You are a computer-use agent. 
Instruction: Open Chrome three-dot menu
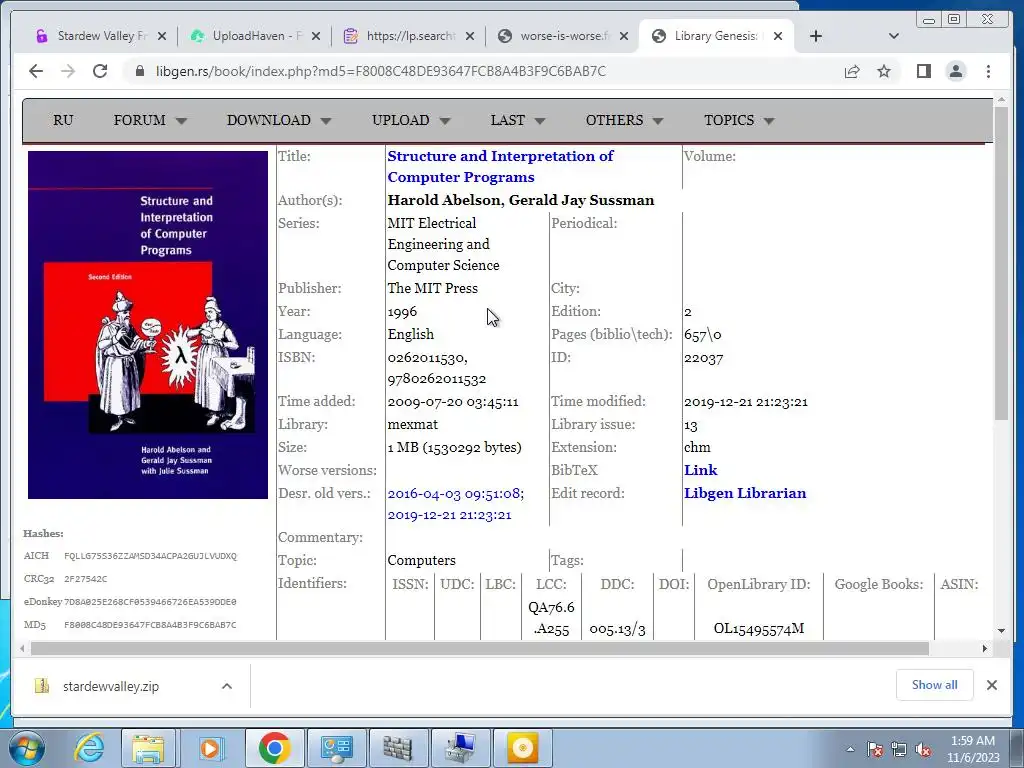pyautogui.click(x=988, y=71)
